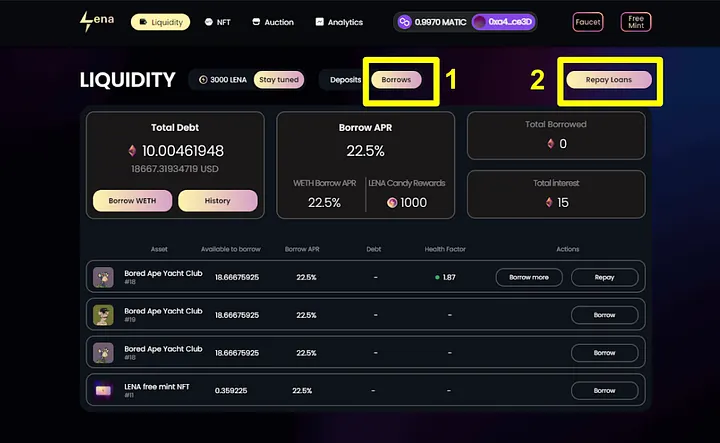Image resolution: width=720 pixels, height=443 pixels.
Task: Select the Borrows toggle
Action: 396,80
